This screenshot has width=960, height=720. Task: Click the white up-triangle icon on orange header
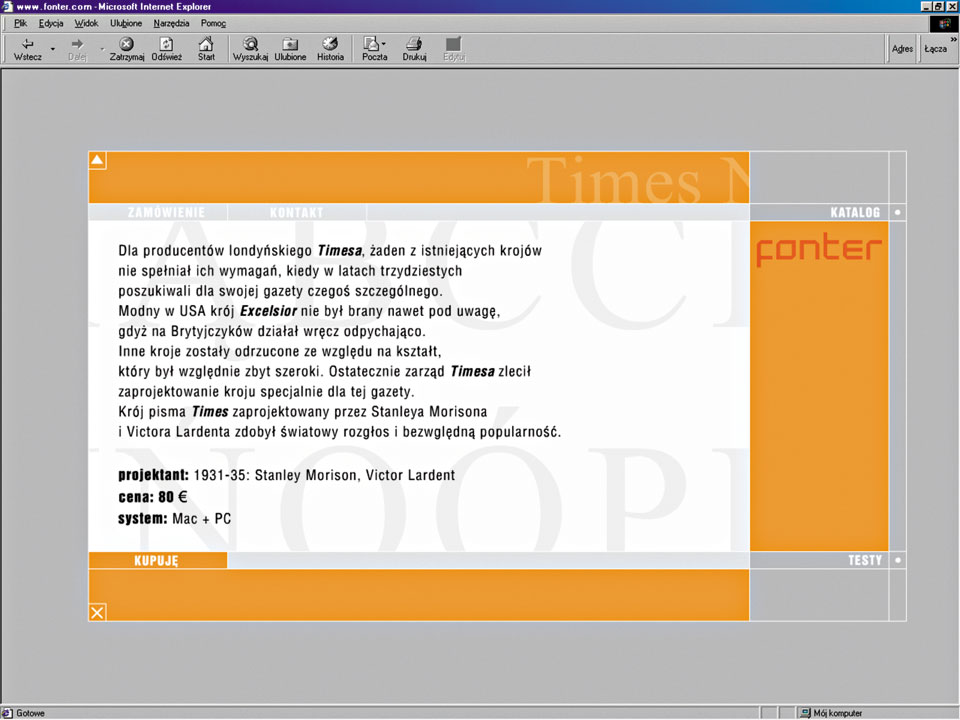coord(97,160)
